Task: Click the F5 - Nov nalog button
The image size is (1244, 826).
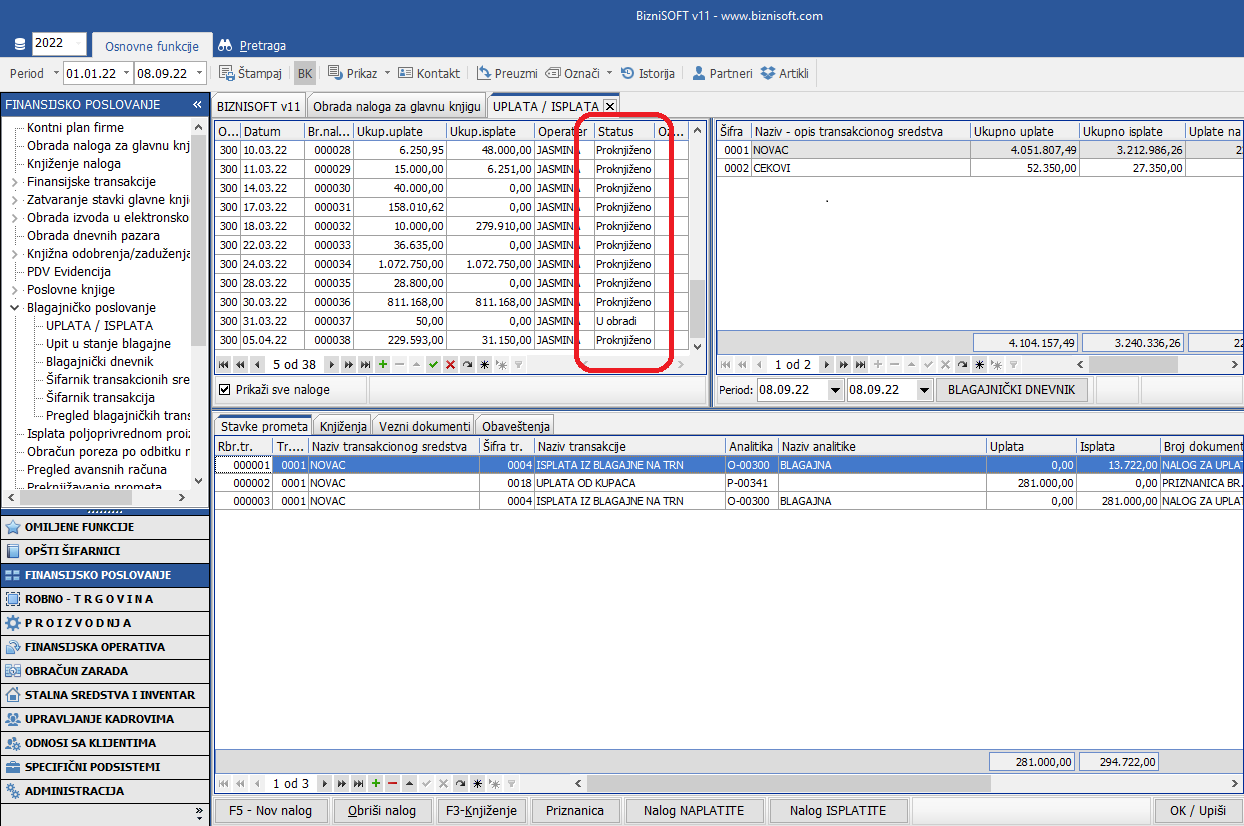Action: click(270, 810)
